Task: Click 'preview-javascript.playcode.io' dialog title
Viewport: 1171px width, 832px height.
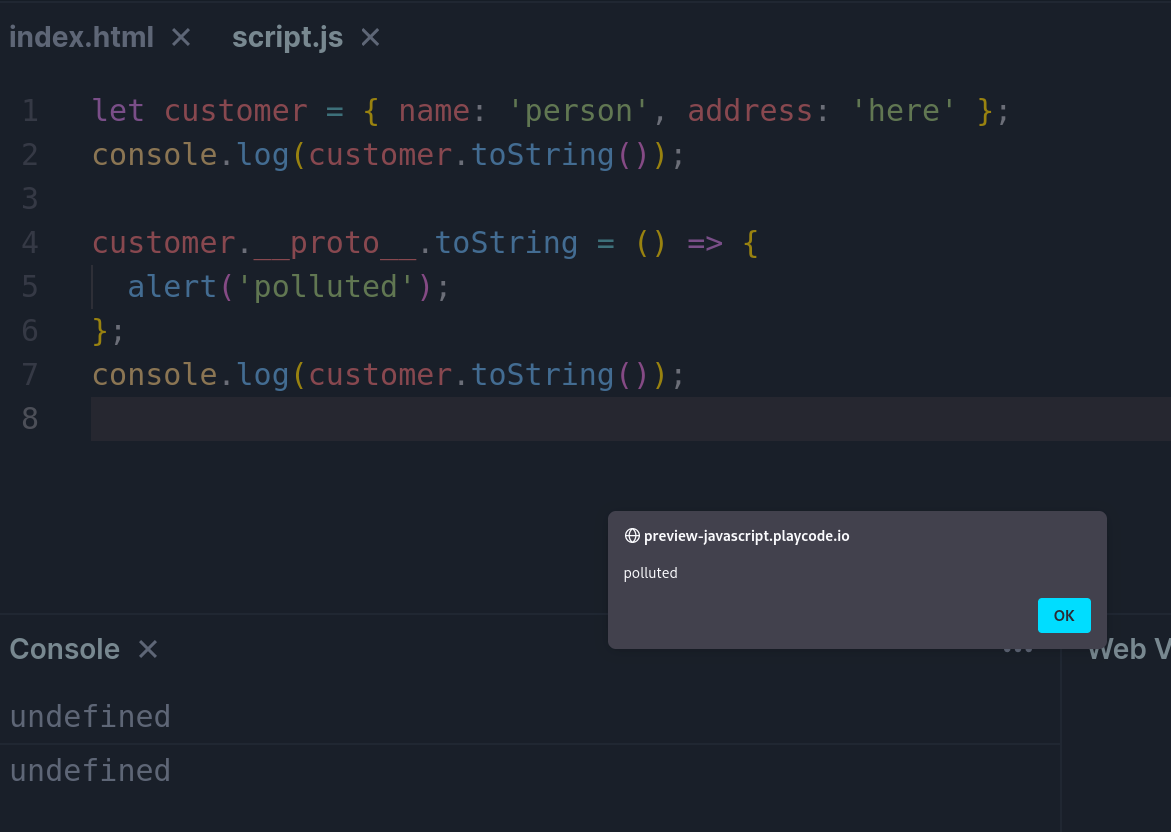Action: [x=746, y=536]
